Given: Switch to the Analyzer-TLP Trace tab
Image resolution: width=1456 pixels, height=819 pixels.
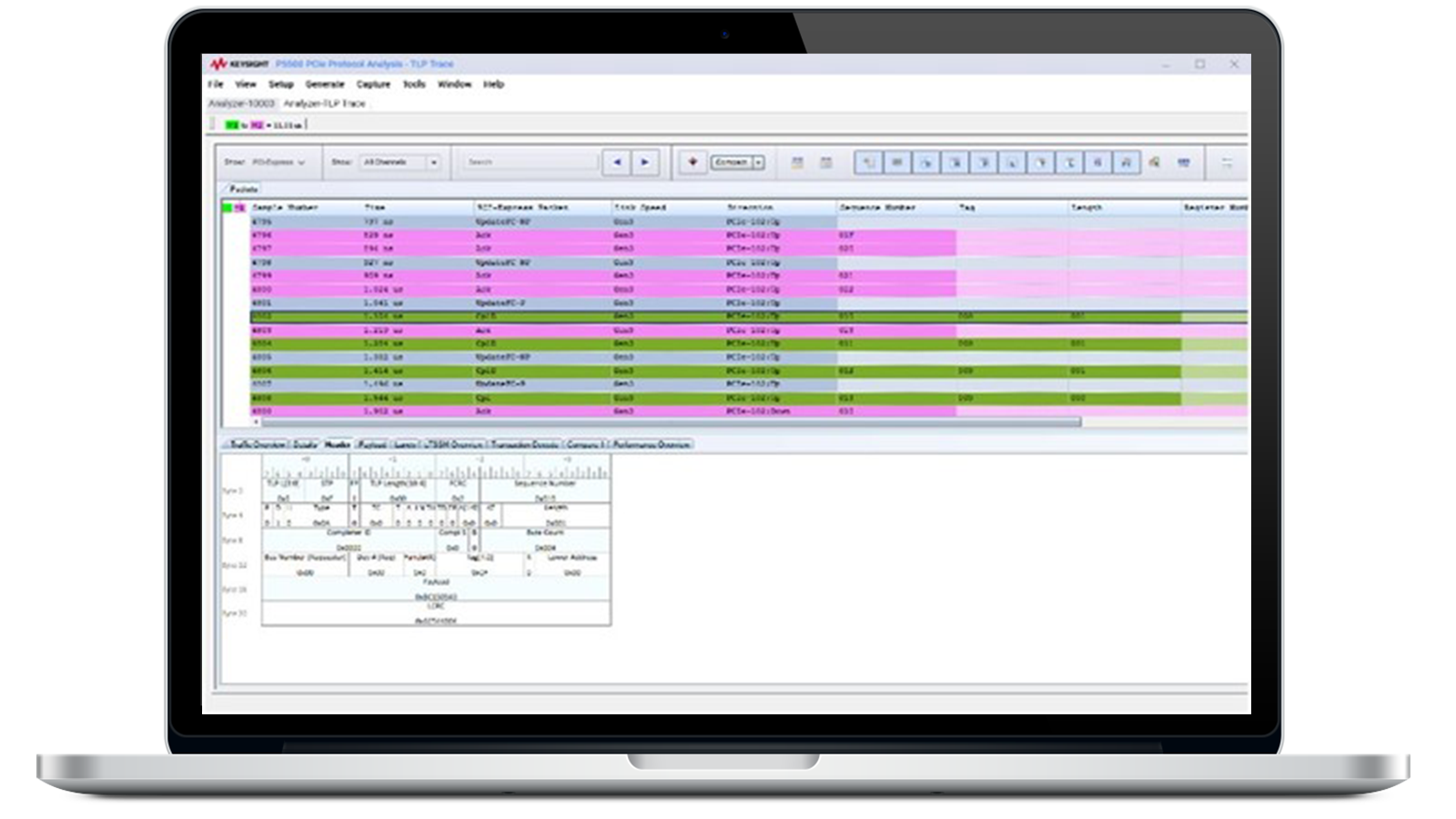Looking at the screenshot, I should coord(324,104).
